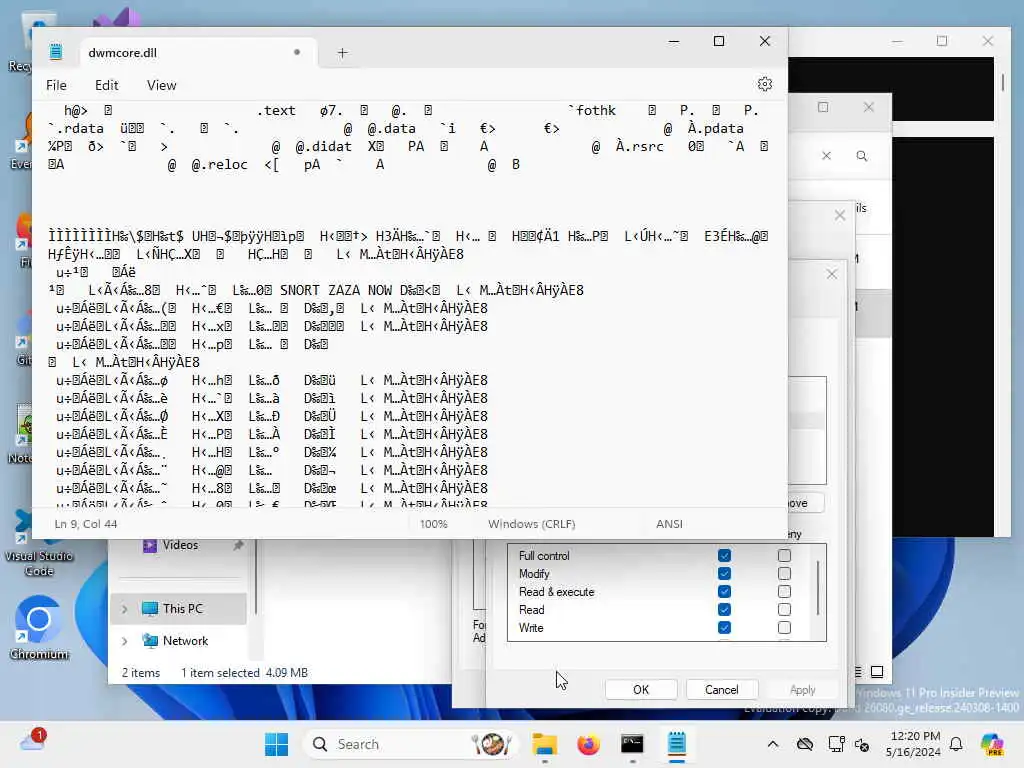Viewport: 1024px width, 768px height.
Task: Click the pin icon next to Videos
Action: (238, 545)
